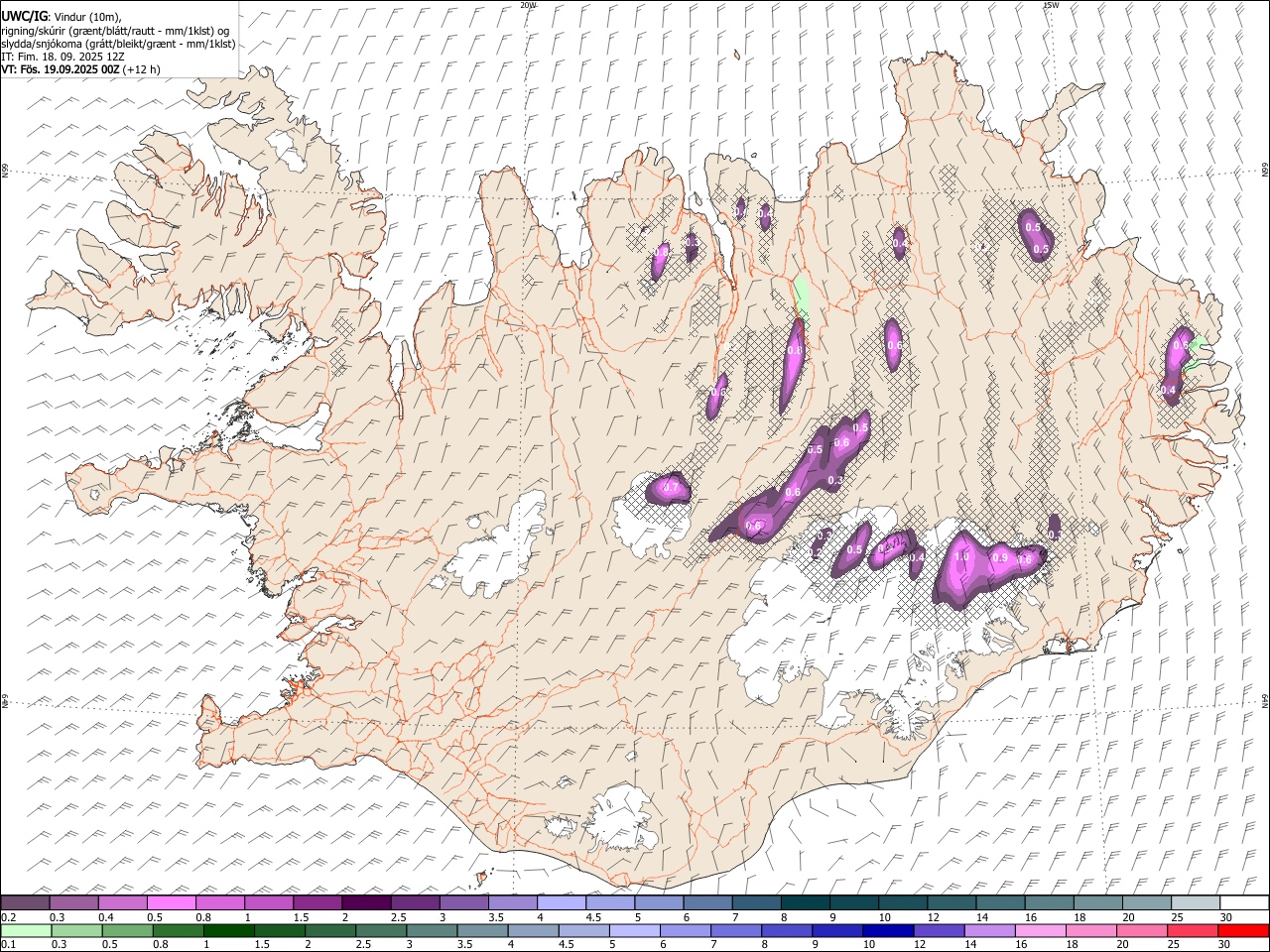Click lower legend swatch between 0.5 and 0.8
The width and height of the screenshot is (1270, 952).
pyautogui.click(x=129, y=930)
